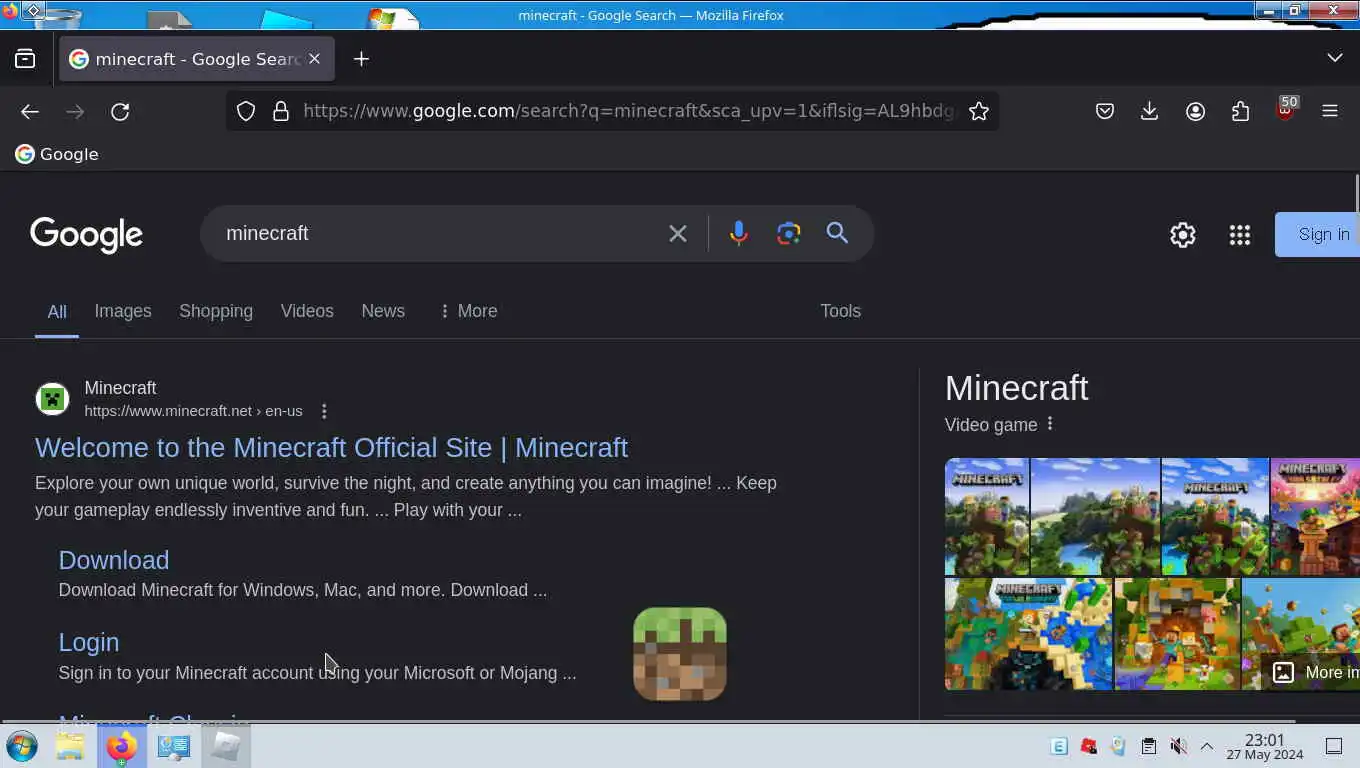1360x768 pixels.
Task: Click the Minecraft grass block image
Action: tap(680, 654)
